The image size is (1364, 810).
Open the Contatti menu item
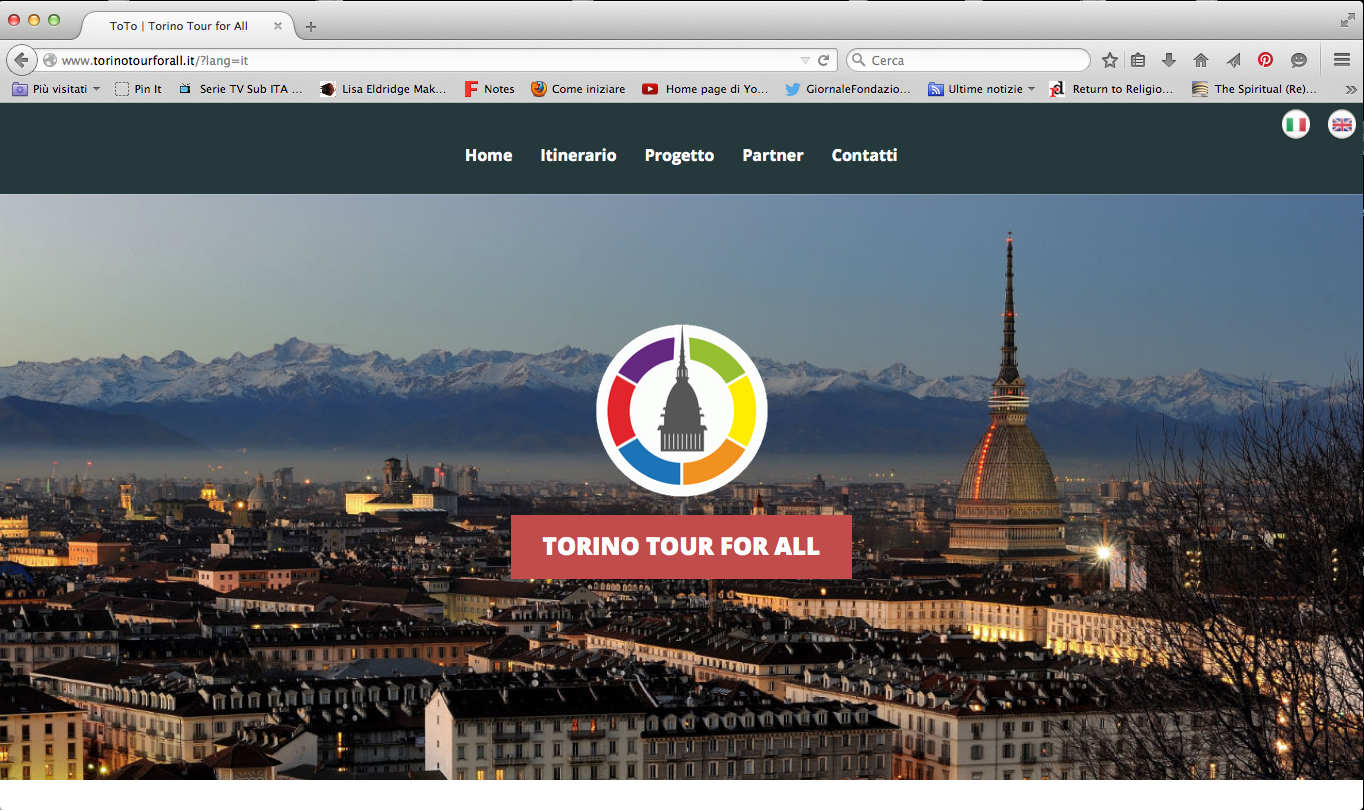(864, 155)
